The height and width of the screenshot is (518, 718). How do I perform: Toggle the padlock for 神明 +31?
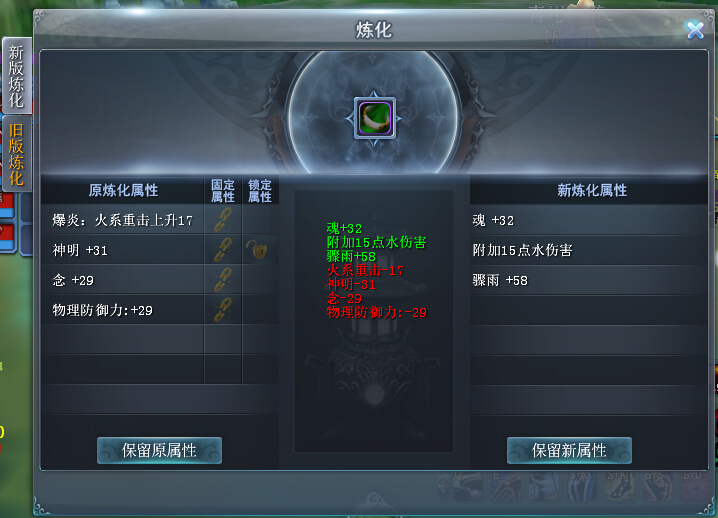coord(258,250)
